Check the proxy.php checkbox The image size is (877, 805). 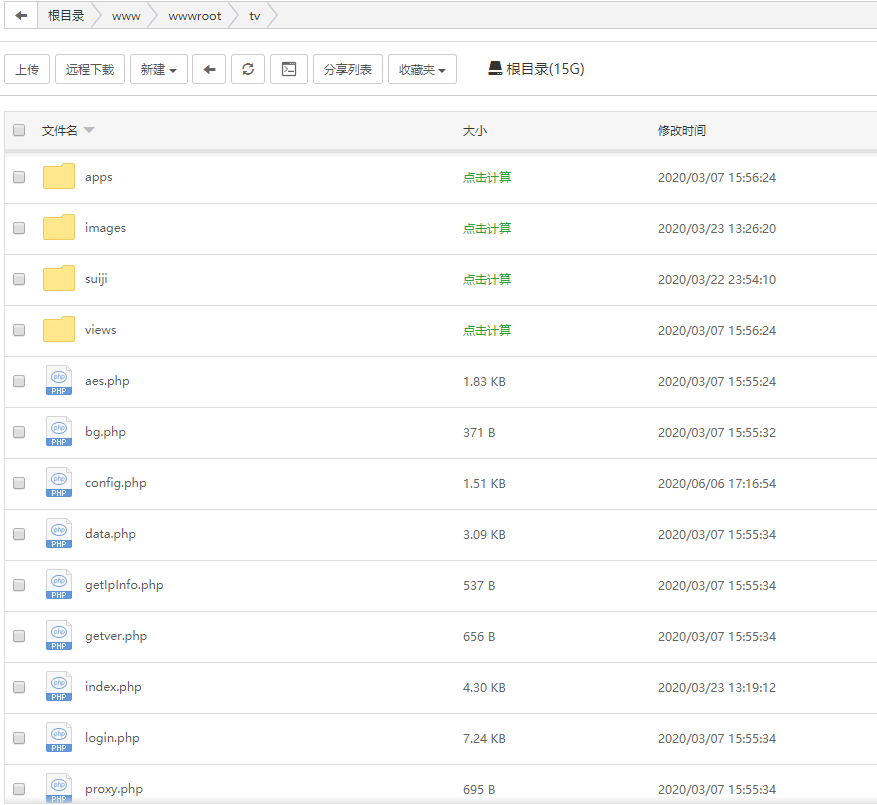point(19,789)
